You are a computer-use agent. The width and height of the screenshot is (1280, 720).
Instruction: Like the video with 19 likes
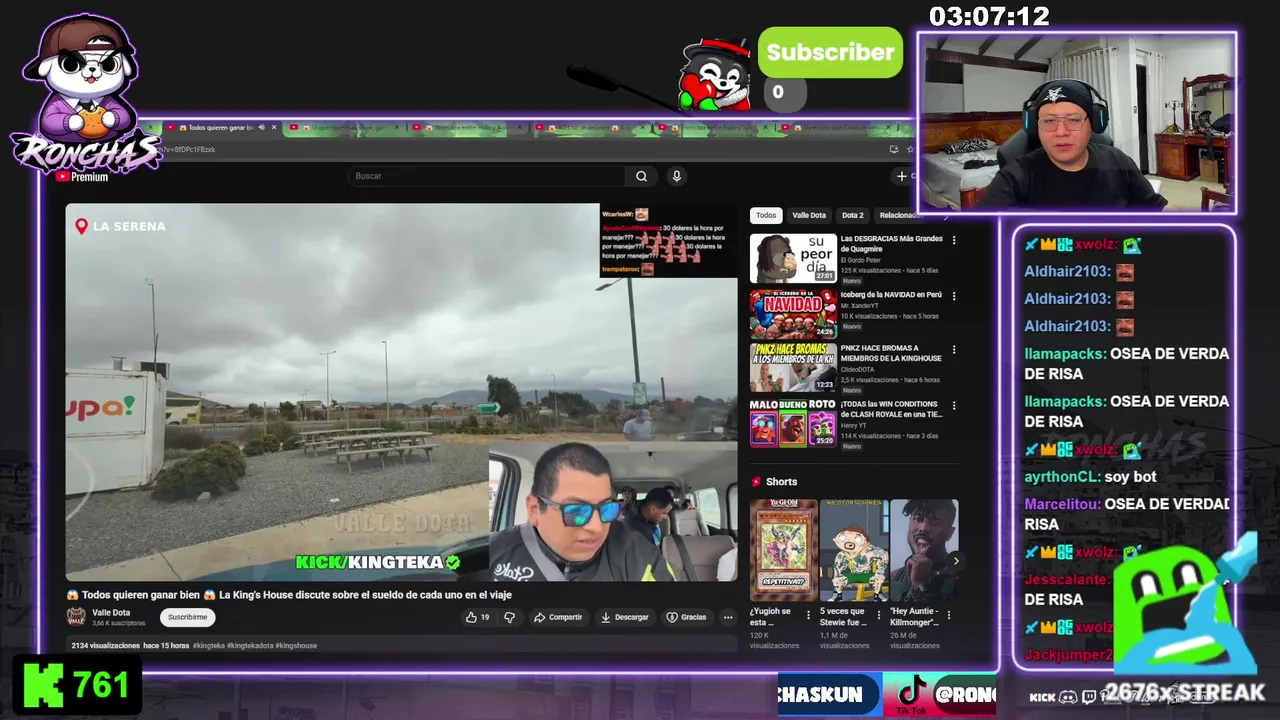click(x=478, y=617)
